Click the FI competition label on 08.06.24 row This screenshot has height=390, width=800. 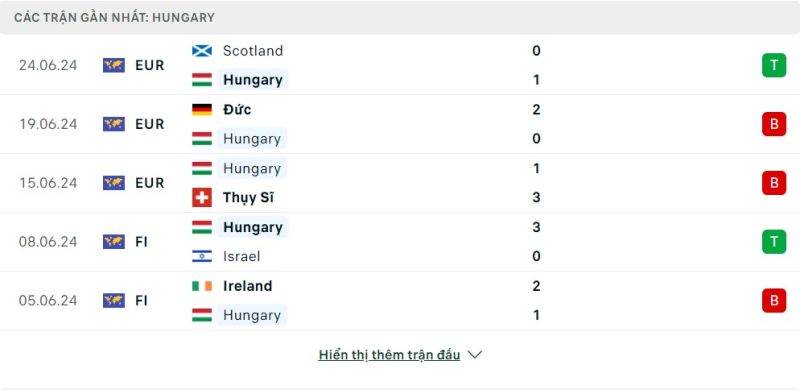pyautogui.click(x=141, y=241)
